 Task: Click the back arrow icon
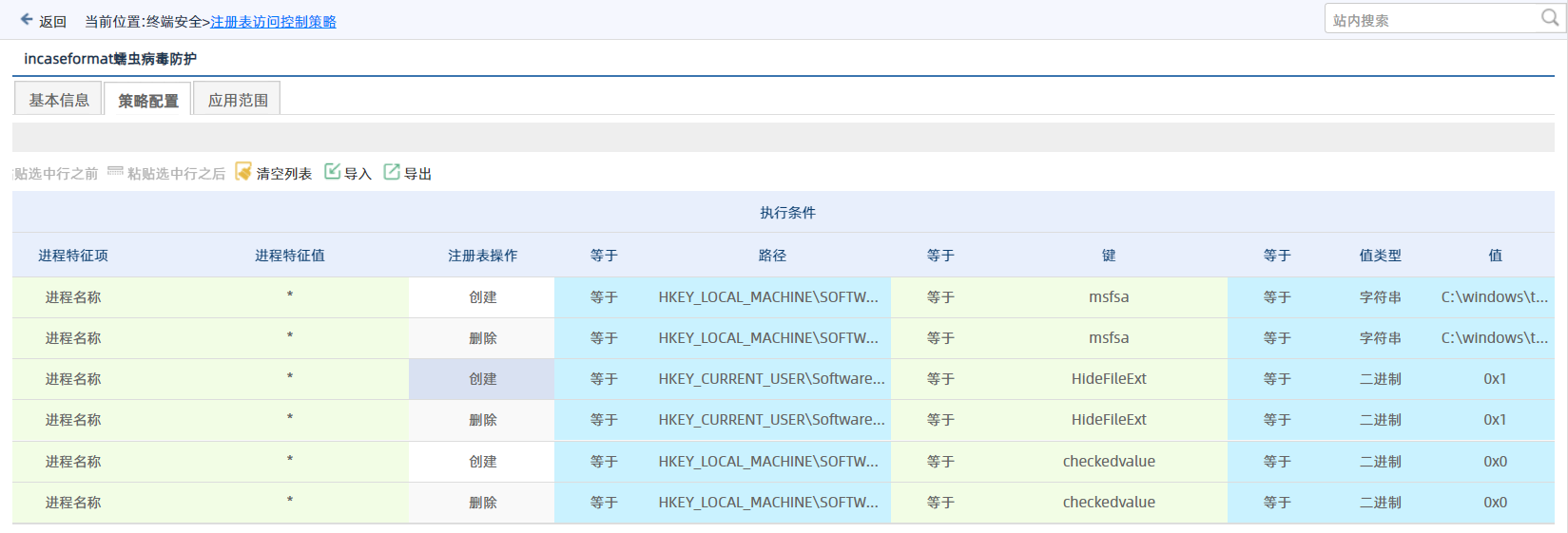tap(27, 19)
